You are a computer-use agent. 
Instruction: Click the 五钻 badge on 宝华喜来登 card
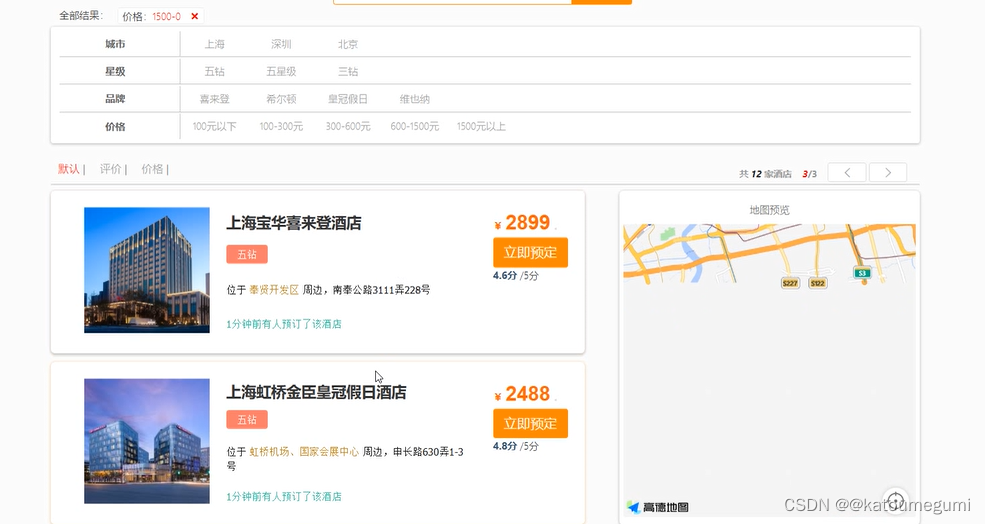coord(247,254)
